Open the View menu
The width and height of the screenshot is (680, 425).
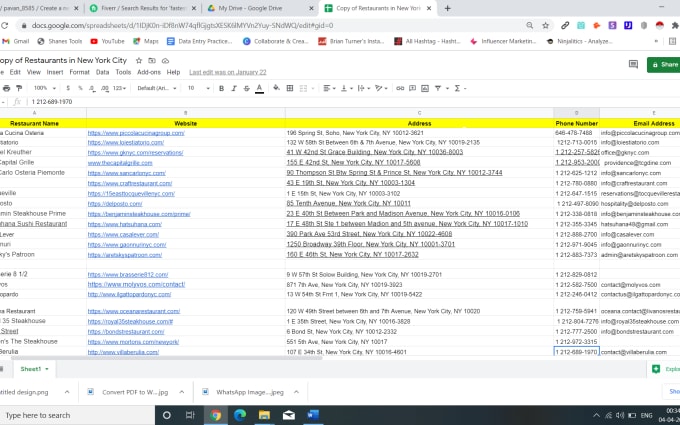33,72
